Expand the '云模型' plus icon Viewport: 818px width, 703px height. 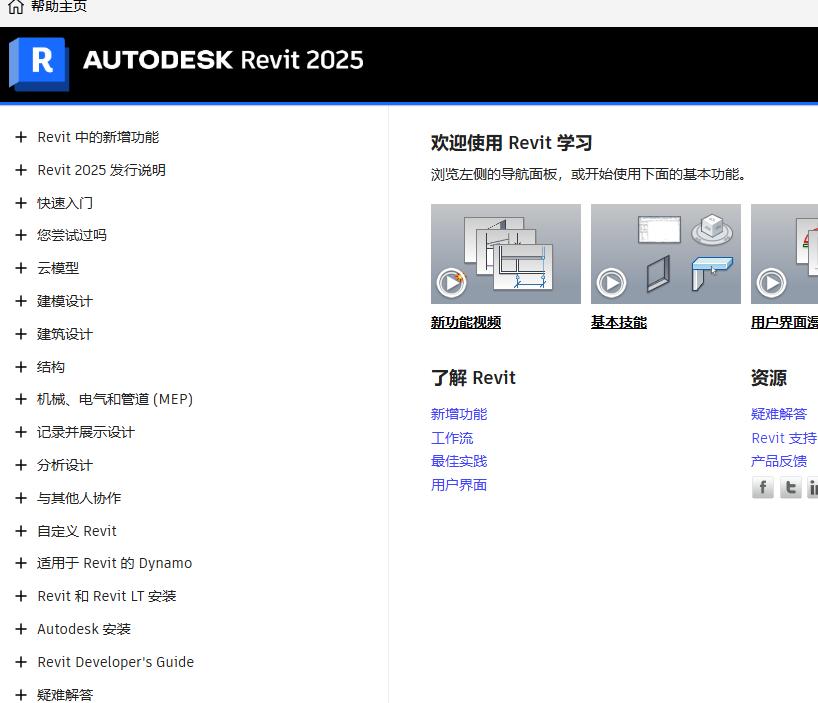tap(20, 268)
